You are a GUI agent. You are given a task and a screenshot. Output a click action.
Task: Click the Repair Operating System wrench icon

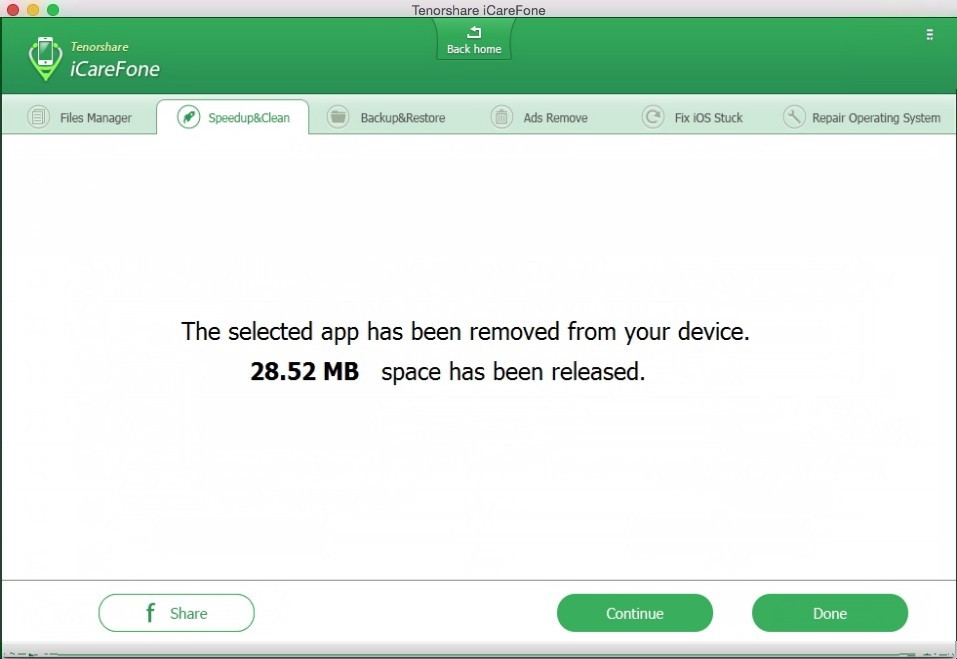tap(794, 117)
